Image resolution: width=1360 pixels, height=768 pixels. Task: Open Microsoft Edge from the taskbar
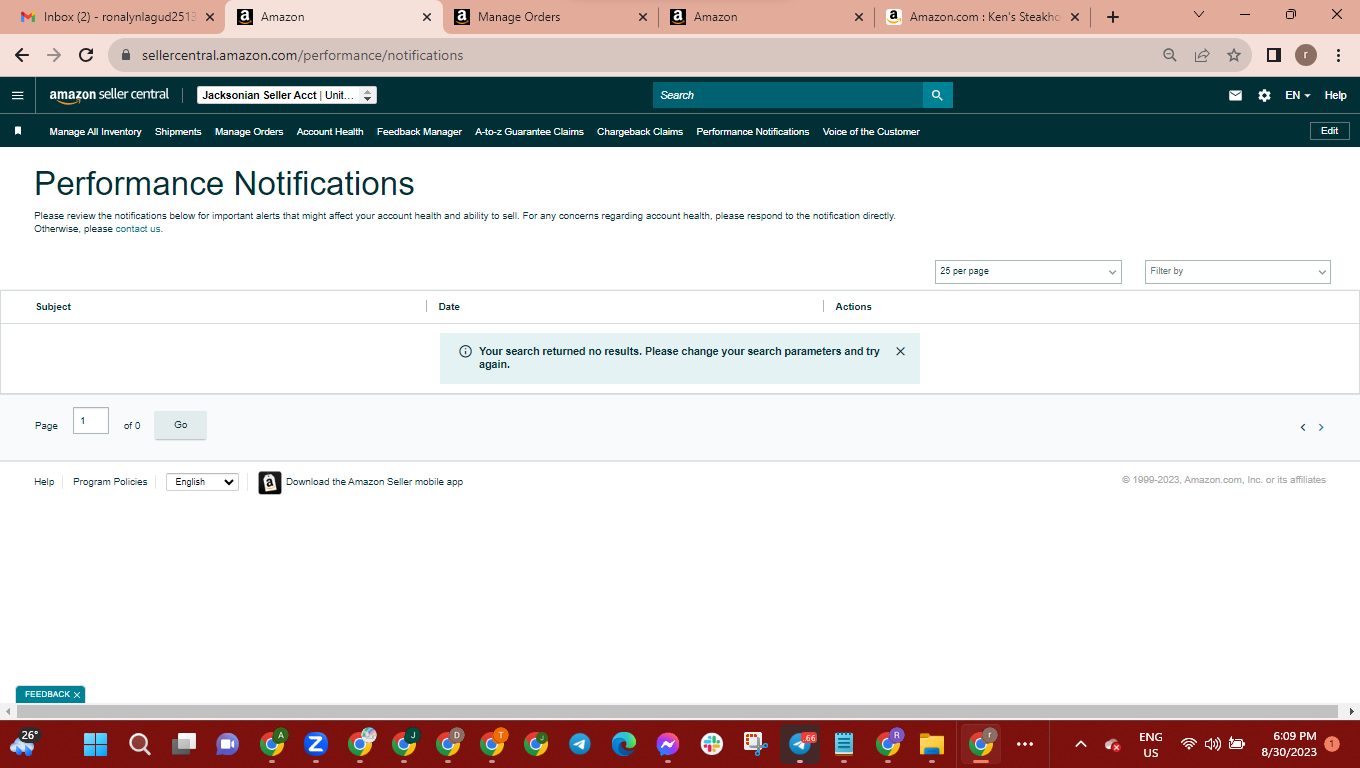tap(624, 744)
